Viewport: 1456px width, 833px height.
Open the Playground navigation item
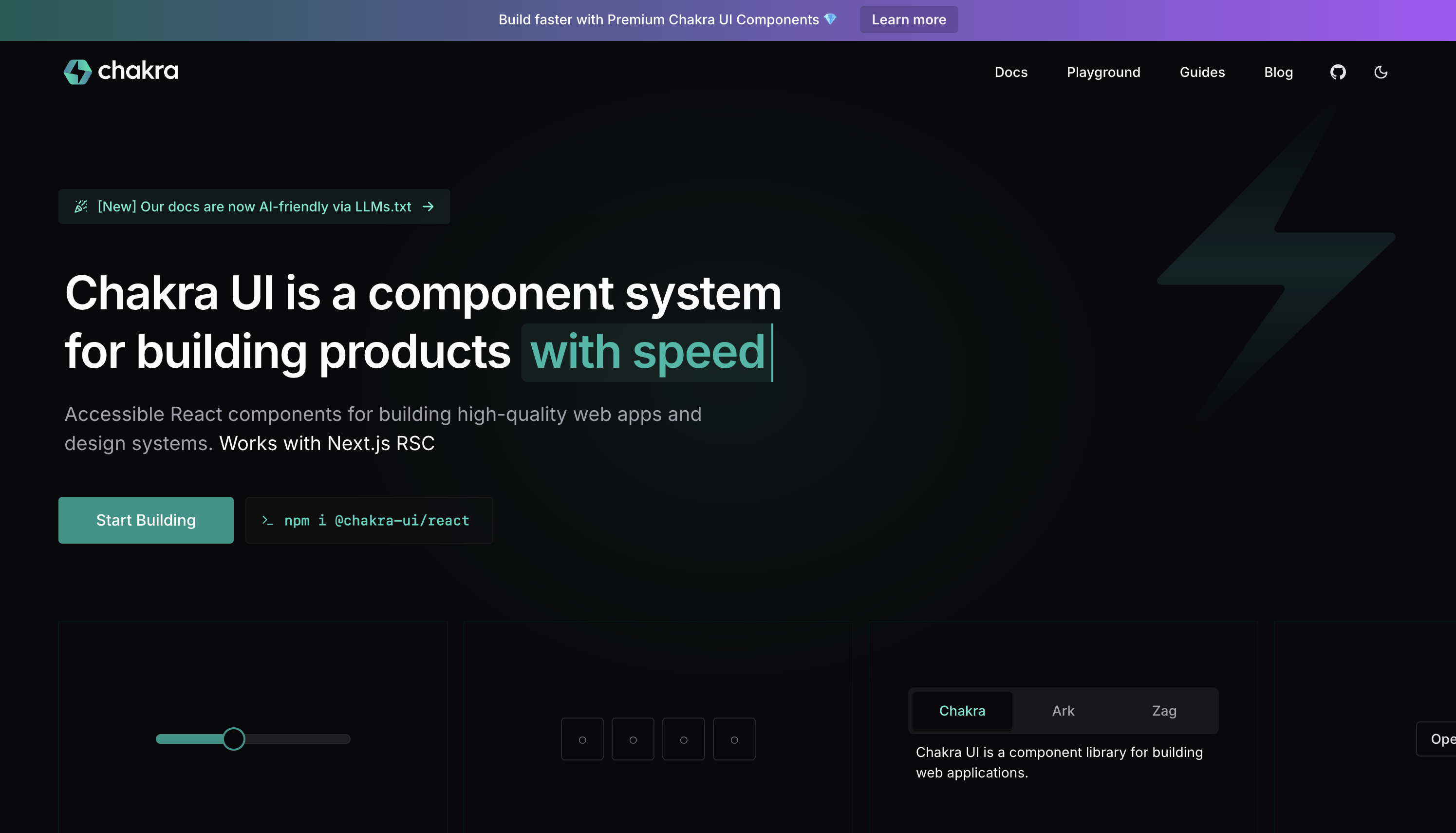1103,72
